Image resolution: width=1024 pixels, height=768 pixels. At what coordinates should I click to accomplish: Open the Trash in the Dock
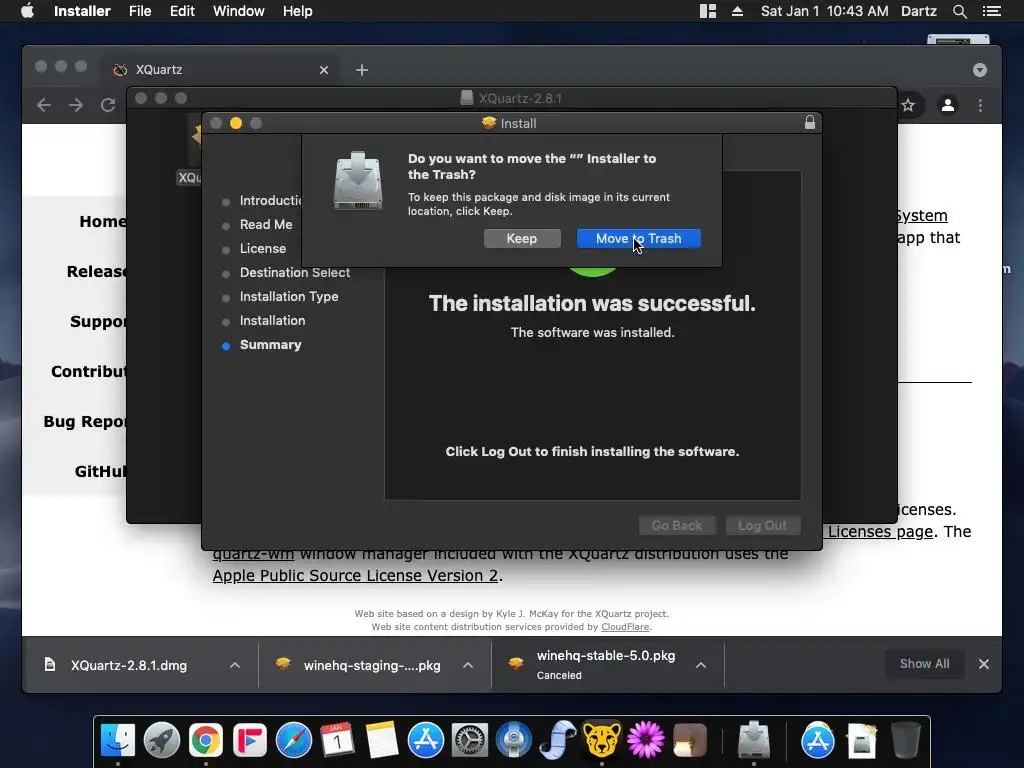click(906, 740)
